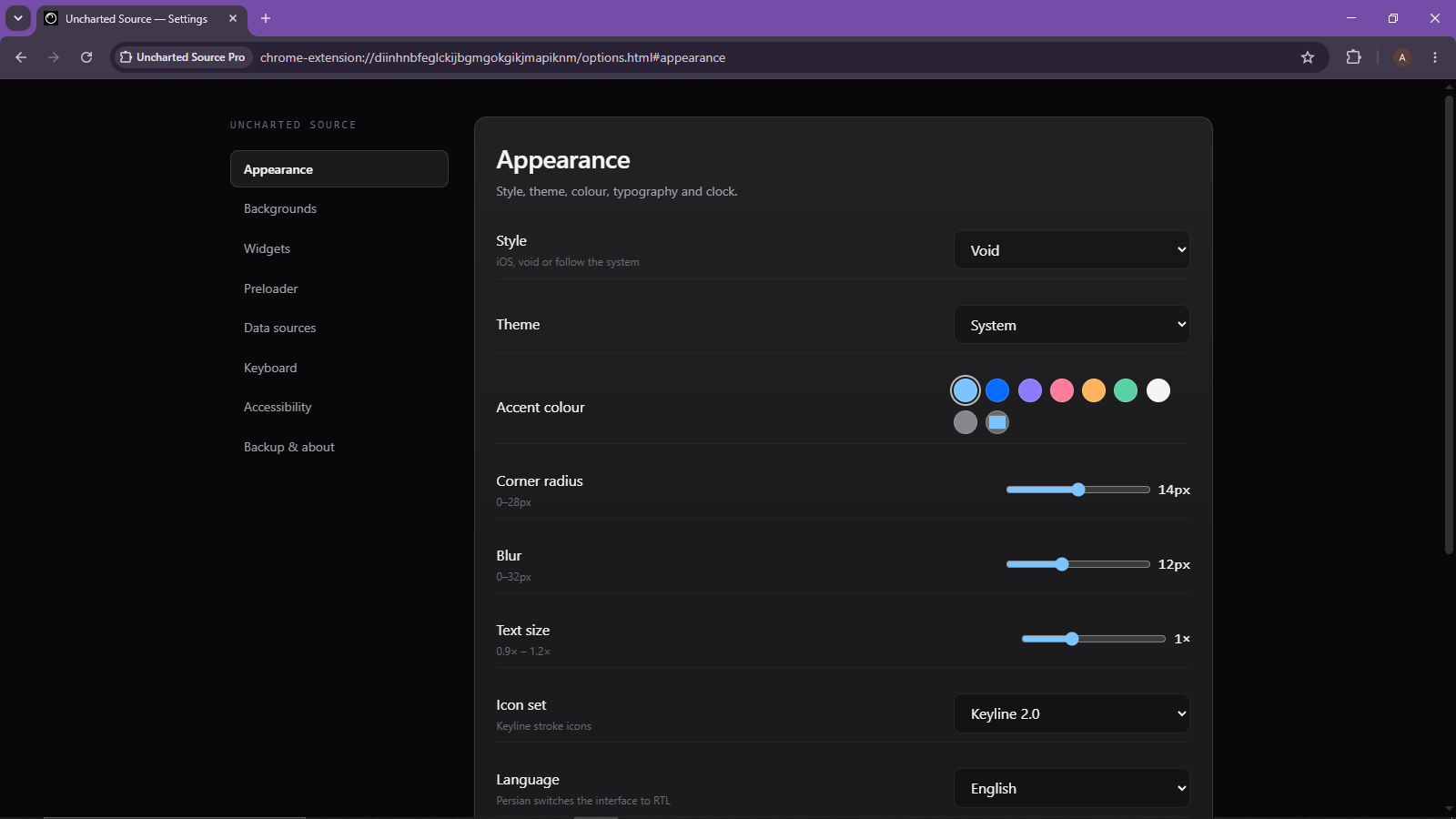Click the page vertical scrollbar
Screen dimensions: 1456x819
[1449, 324]
